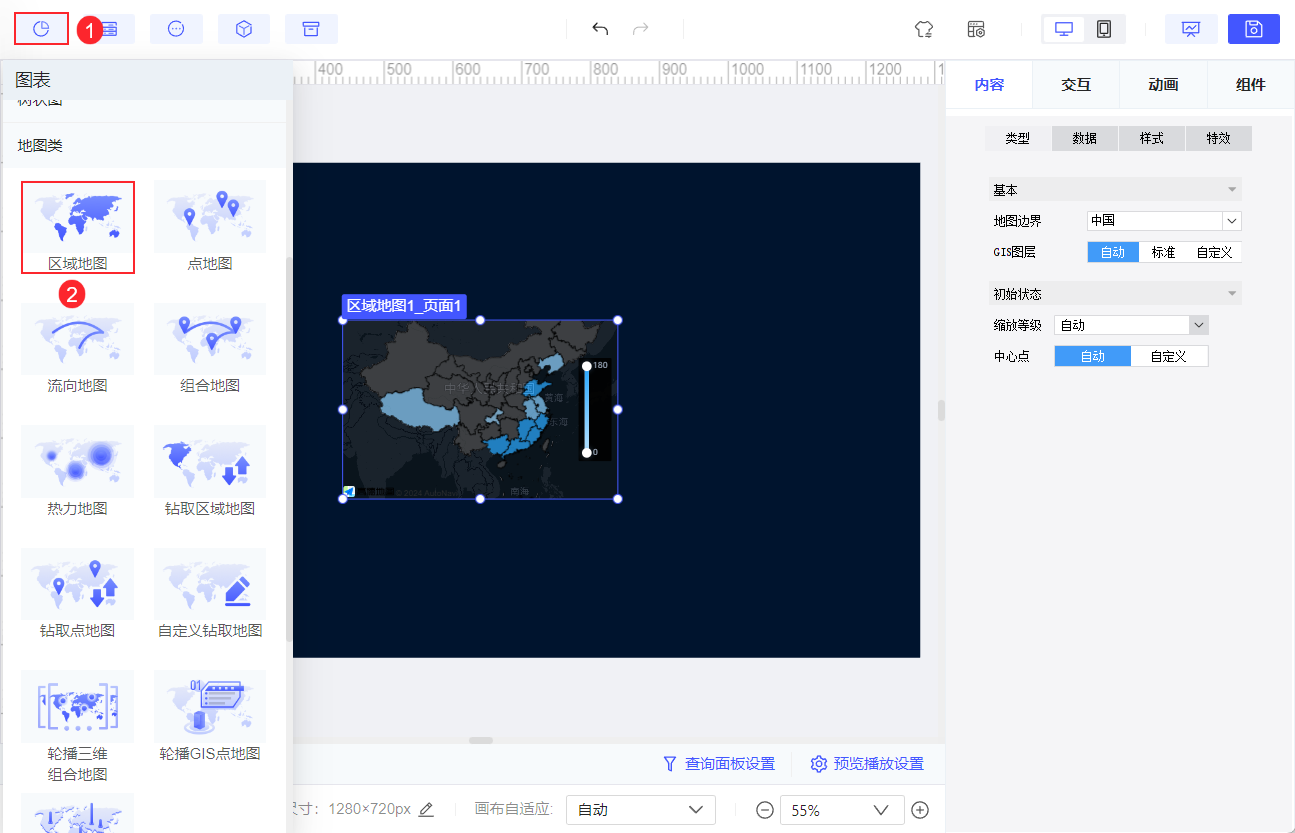This screenshot has height=833, width=1295.
Task: Set GIS图层 to 自动
Action: [1113, 252]
